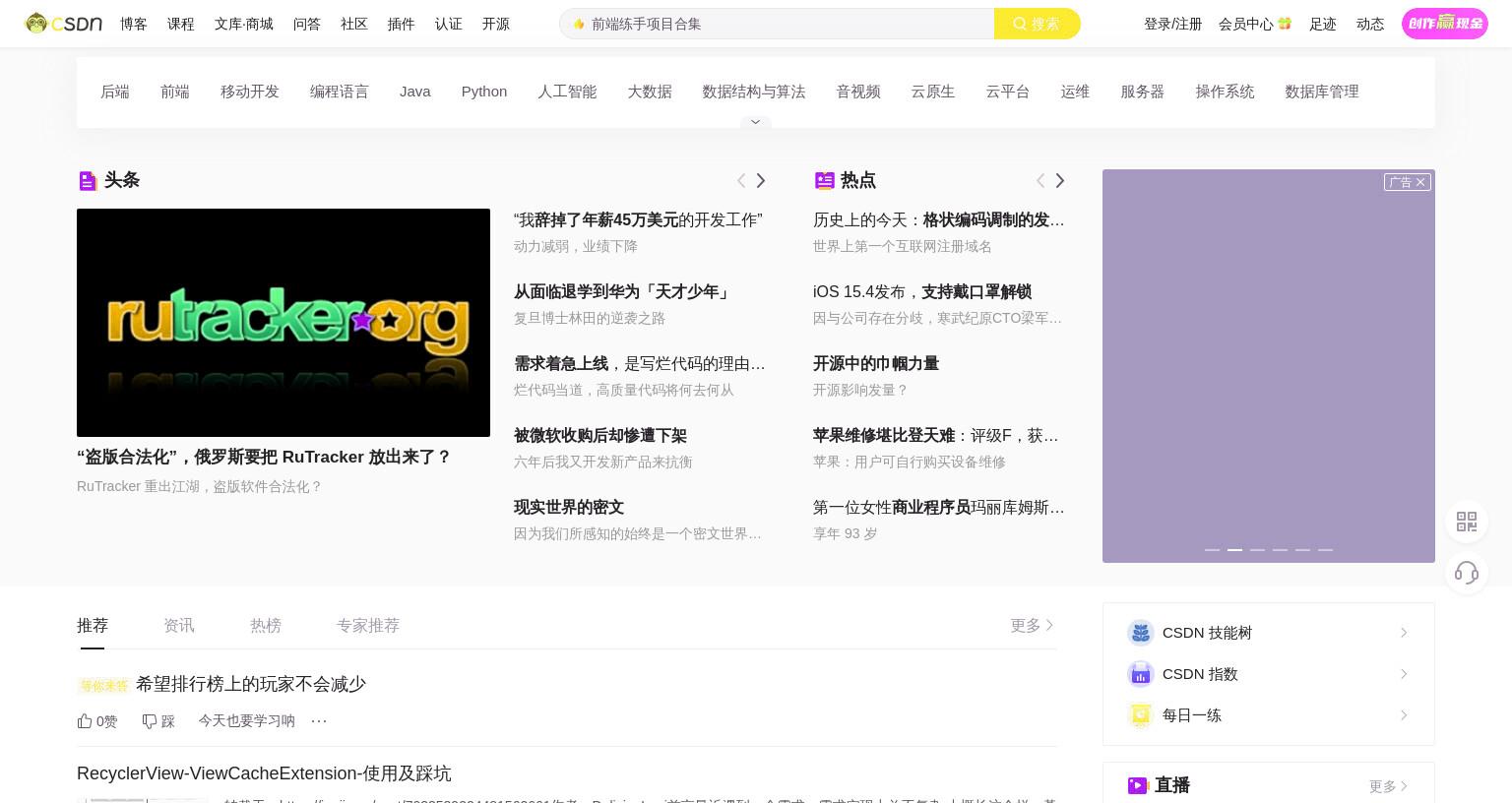Open the CSDN logo homepage
This screenshot has height=803, width=1512.
click(64, 24)
